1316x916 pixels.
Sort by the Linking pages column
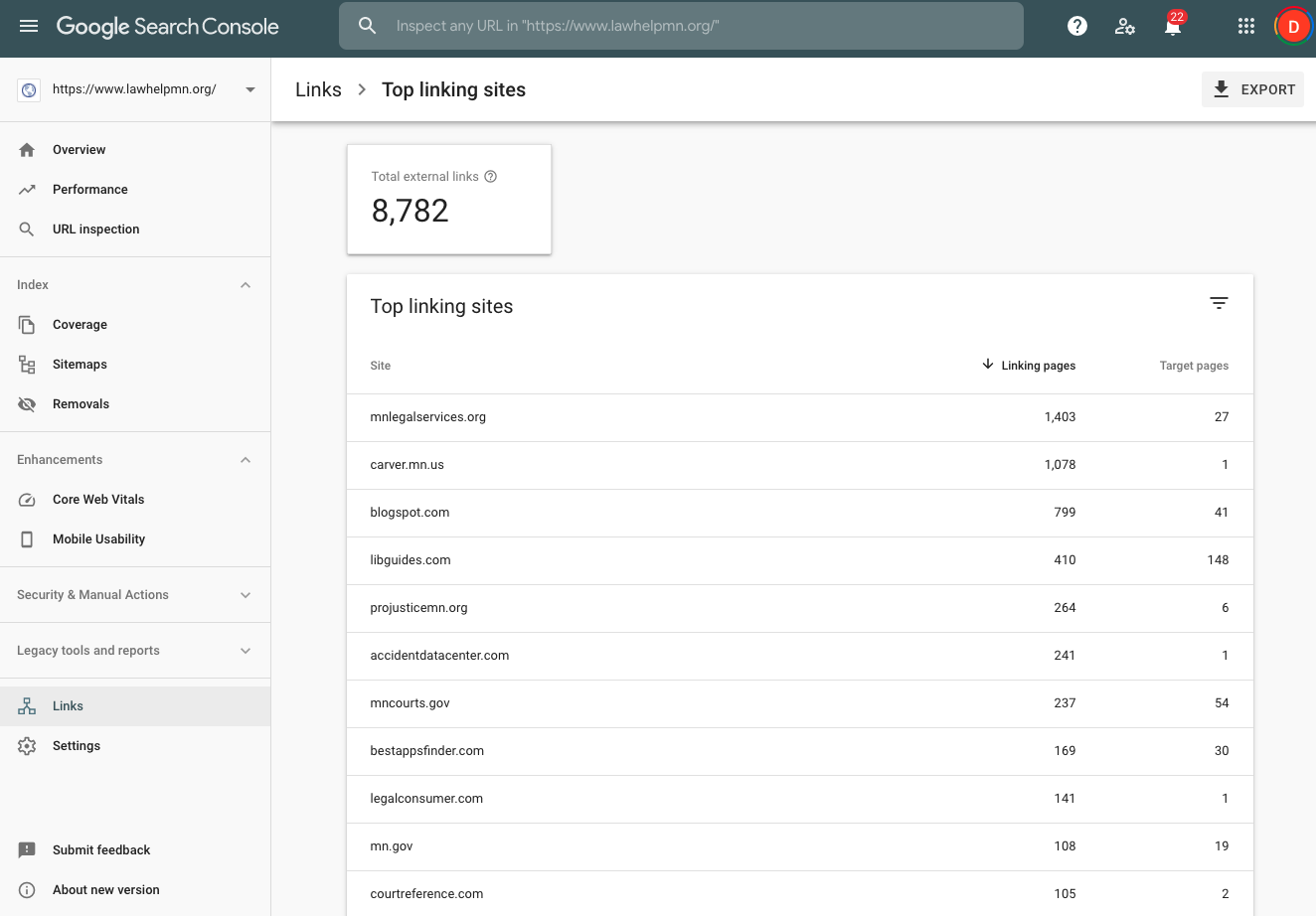(x=1038, y=366)
